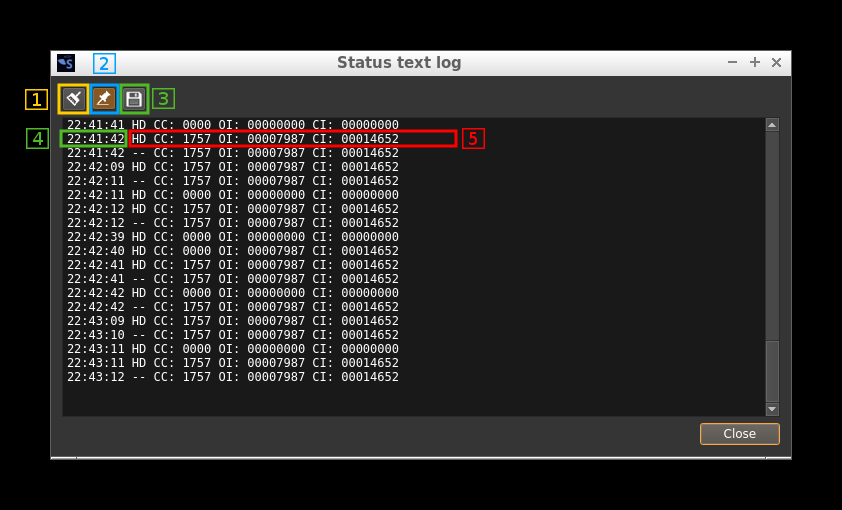
Task: Toggle the pin log icon
Action: click(104, 99)
